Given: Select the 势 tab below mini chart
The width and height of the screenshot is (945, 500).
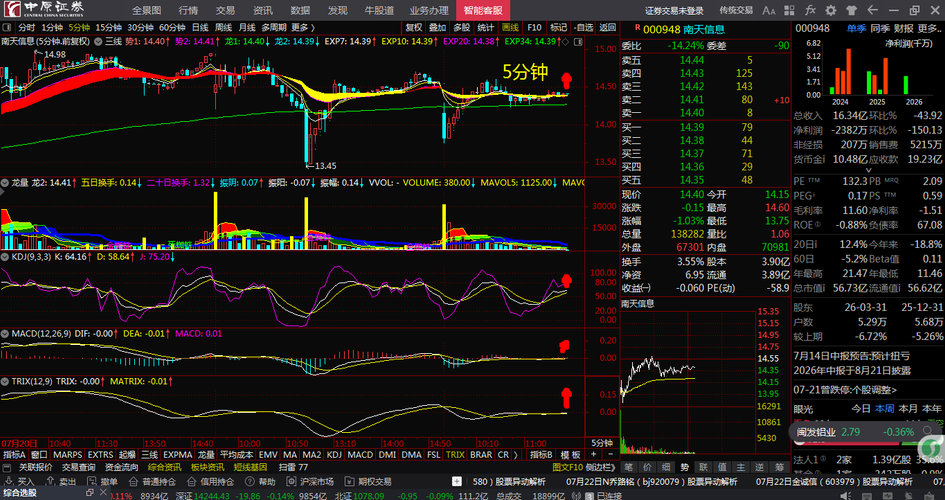Looking at the screenshot, I should click(685, 467).
